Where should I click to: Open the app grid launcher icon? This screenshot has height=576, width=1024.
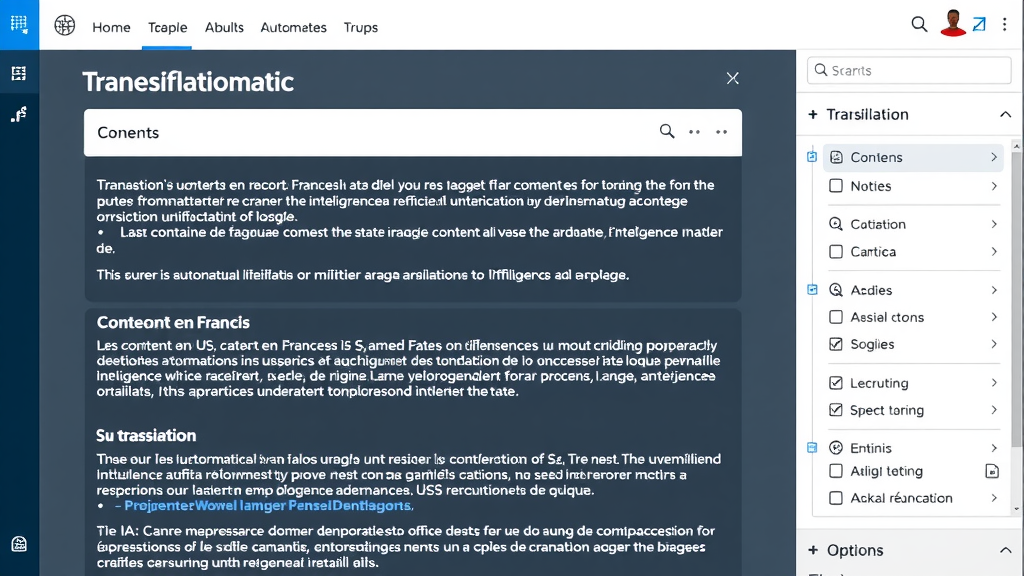coord(19,24)
